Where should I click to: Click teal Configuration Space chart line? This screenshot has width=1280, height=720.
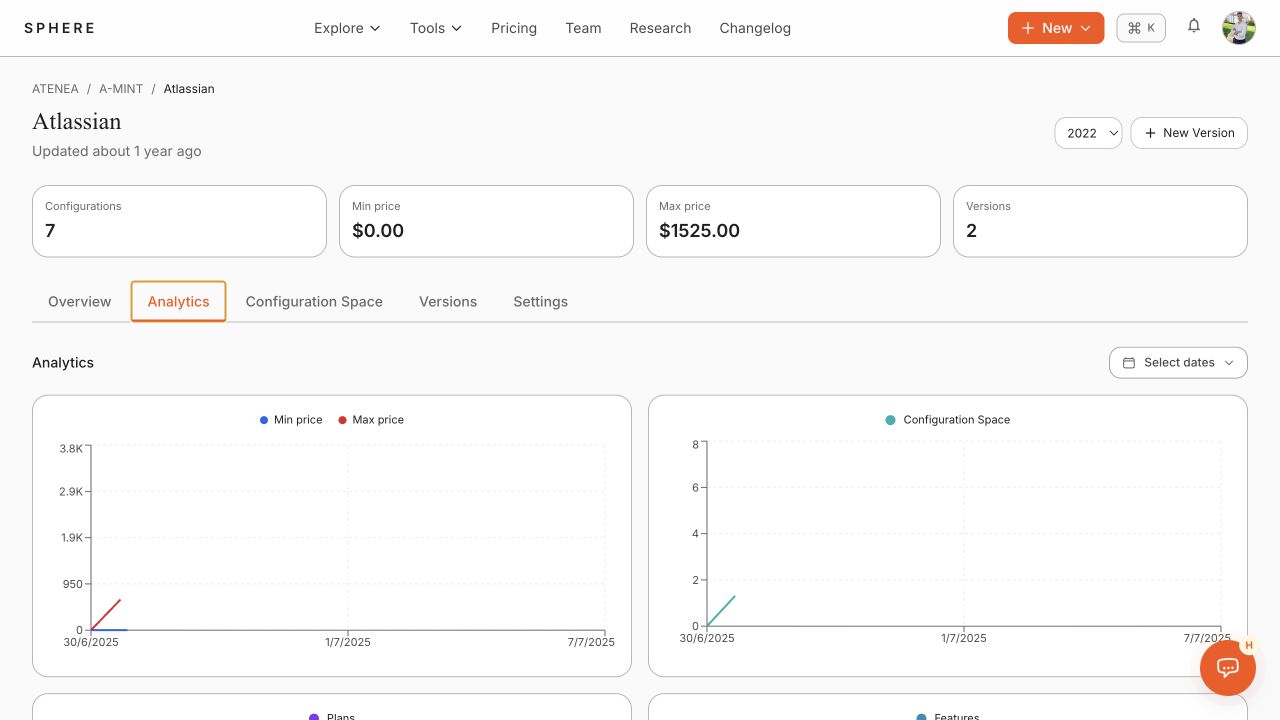[721, 611]
